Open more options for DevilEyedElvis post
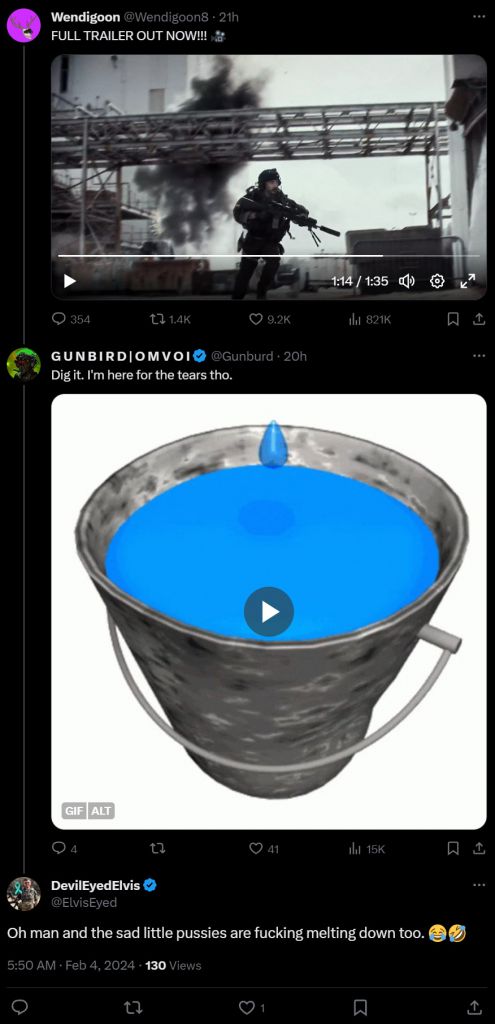 (x=479, y=885)
